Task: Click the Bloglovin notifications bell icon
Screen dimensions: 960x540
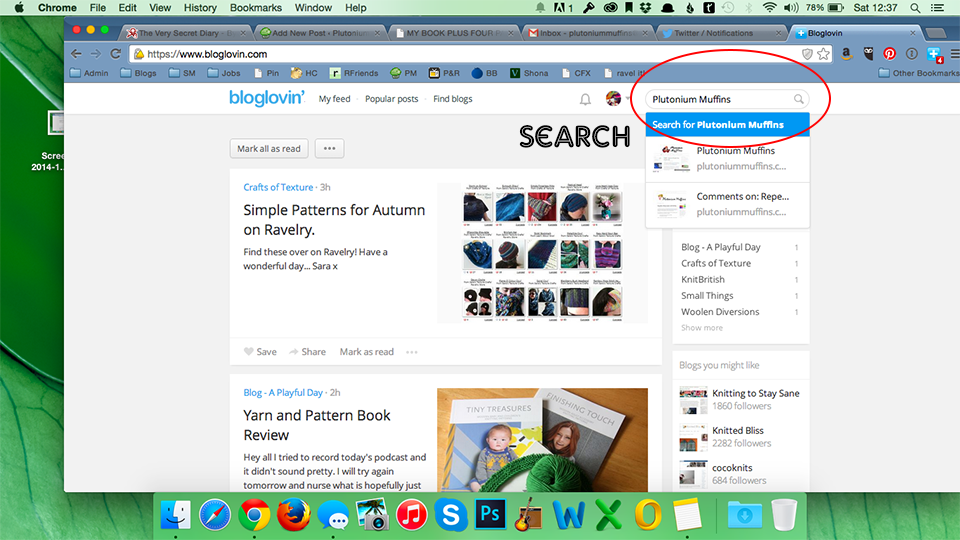Action: [585, 99]
